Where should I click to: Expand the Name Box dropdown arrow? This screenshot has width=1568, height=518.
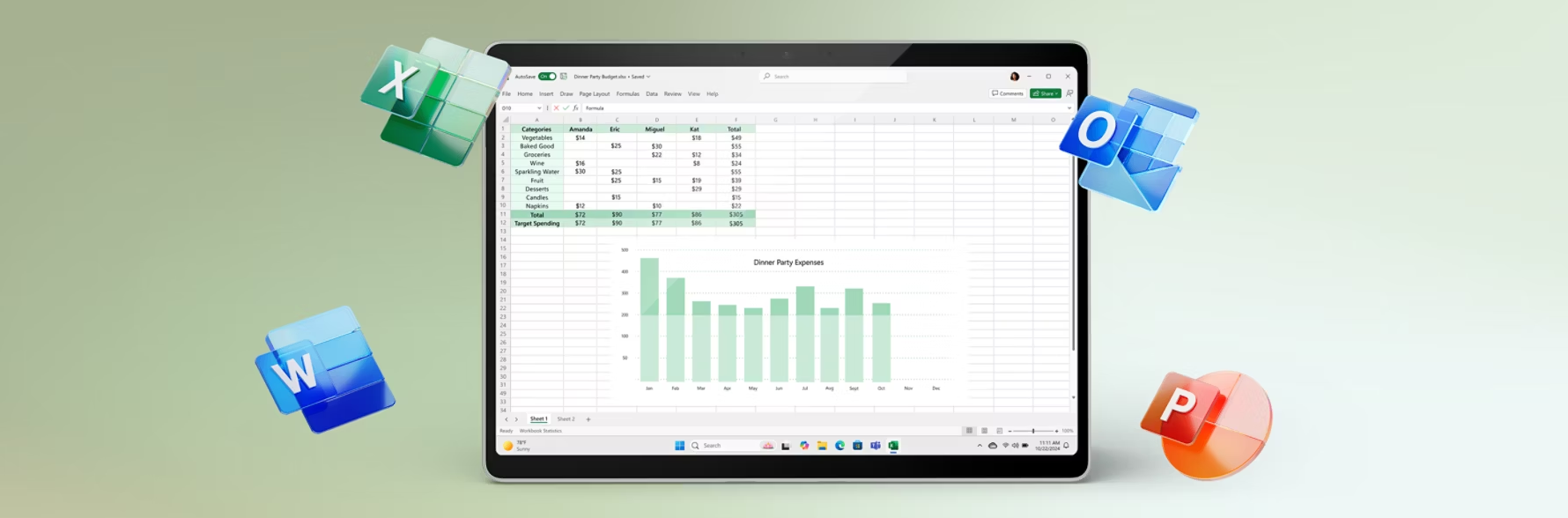coord(539,108)
